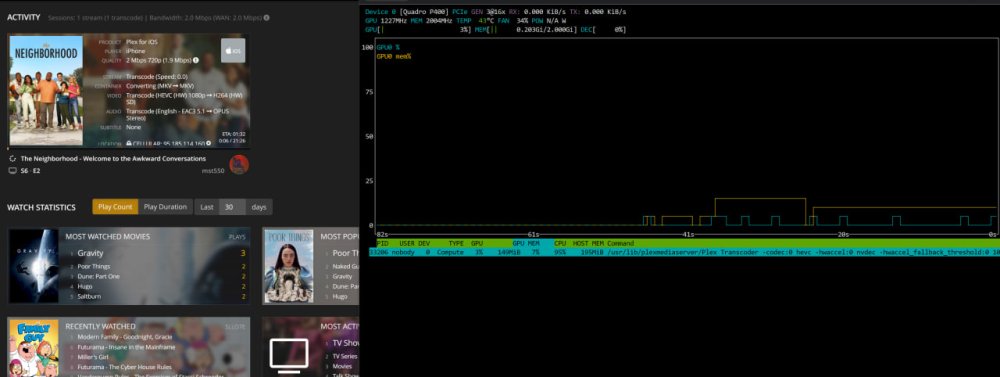Click the 30 days input field
This screenshot has height=377, width=1000.
(x=232, y=207)
